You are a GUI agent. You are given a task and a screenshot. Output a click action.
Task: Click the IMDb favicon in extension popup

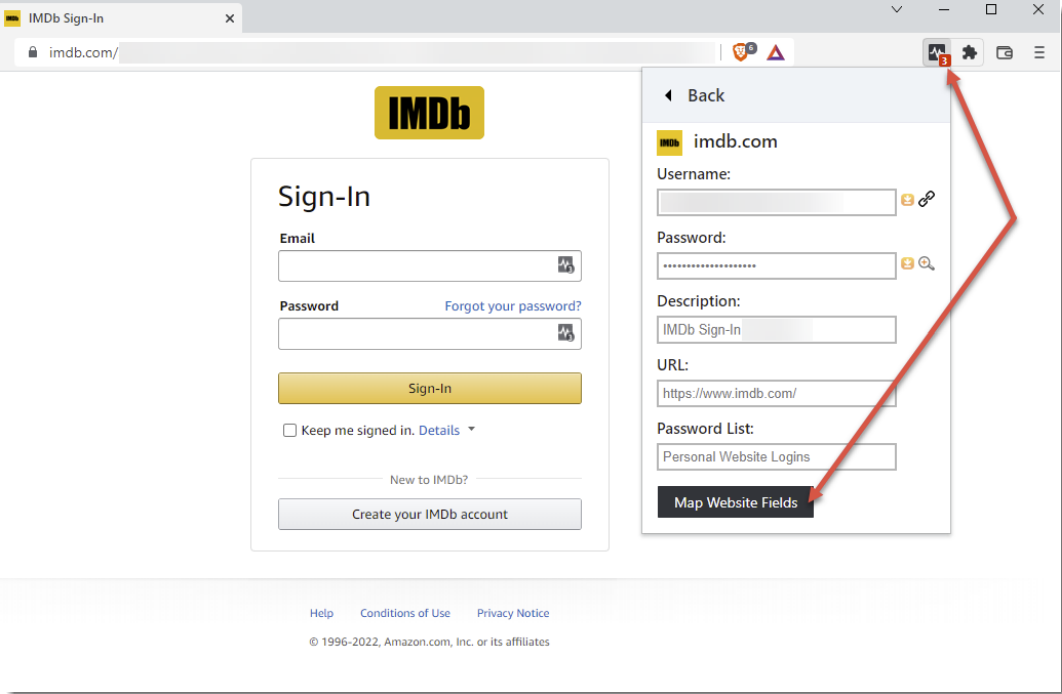point(669,143)
